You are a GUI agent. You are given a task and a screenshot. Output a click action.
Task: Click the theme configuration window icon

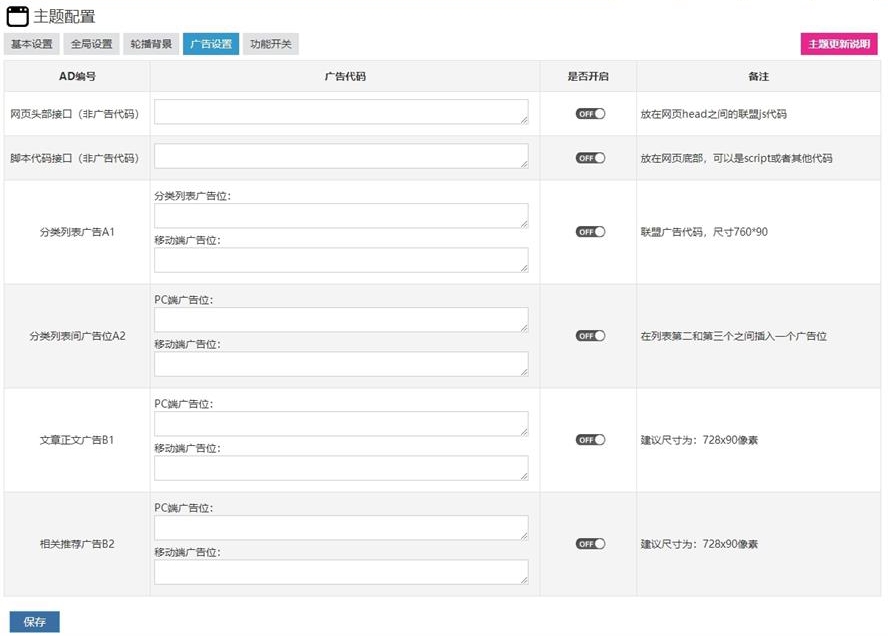(18, 17)
